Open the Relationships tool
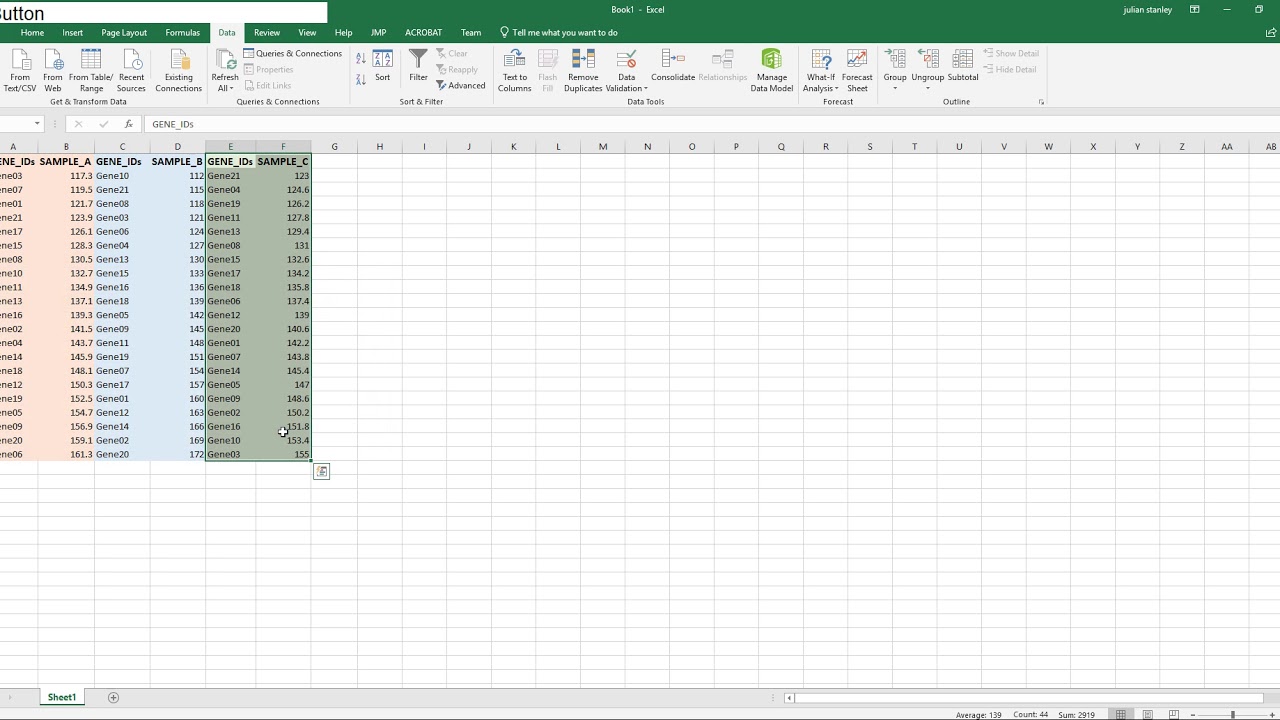Image resolution: width=1280 pixels, height=720 pixels. pos(723,66)
